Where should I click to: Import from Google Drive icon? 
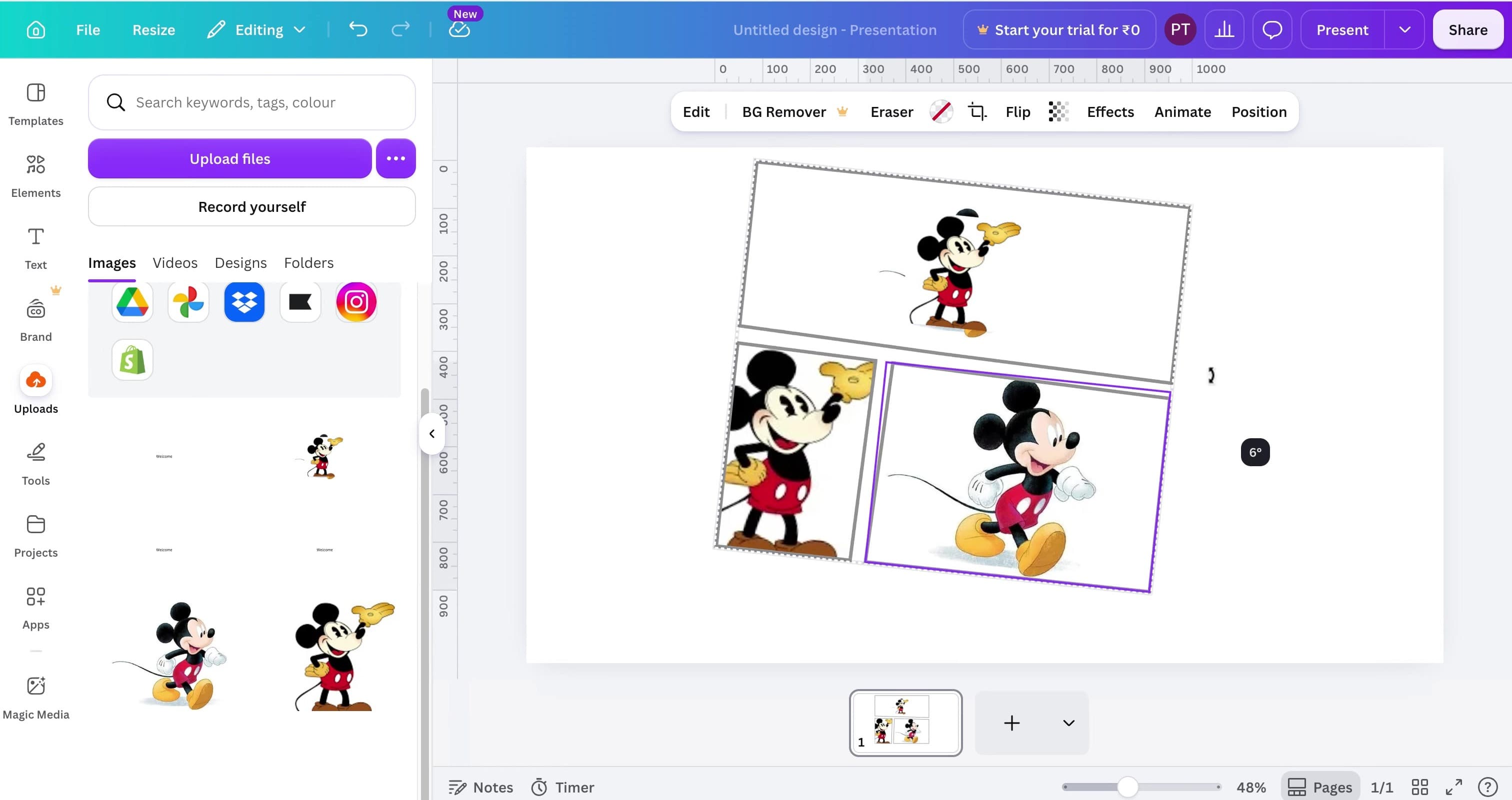click(132, 302)
